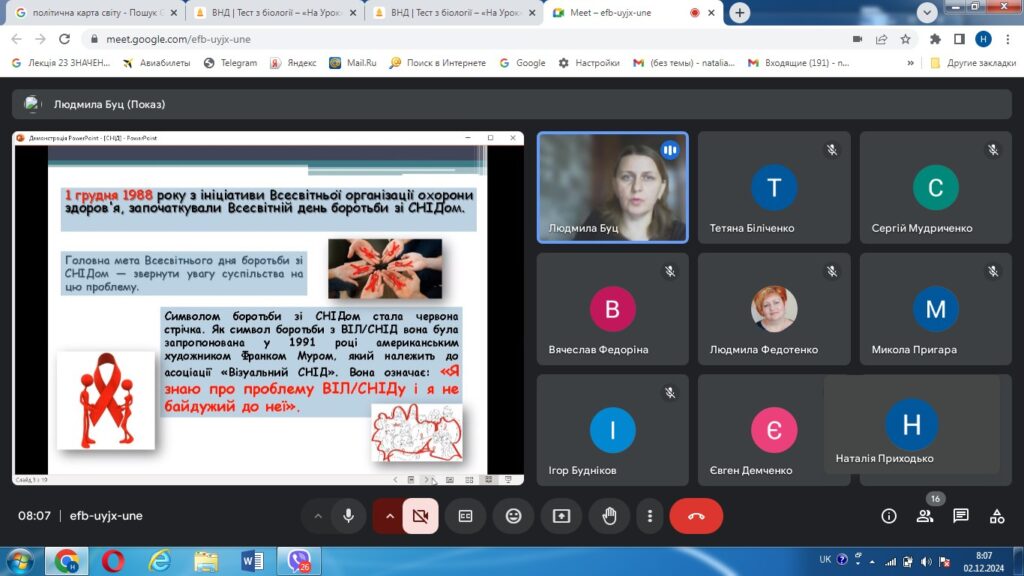The image size is (1024, 576).
Task: Open the chat with everyone panel
Action: click(x=961, y=516)
